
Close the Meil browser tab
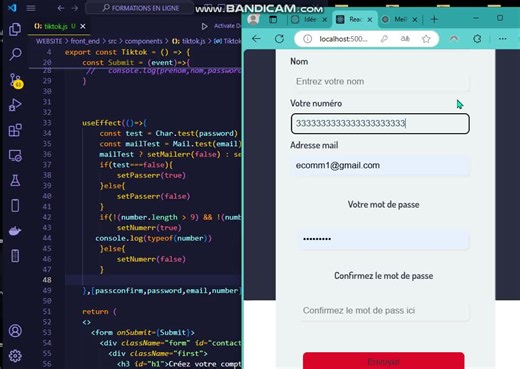tap(415, 20)
